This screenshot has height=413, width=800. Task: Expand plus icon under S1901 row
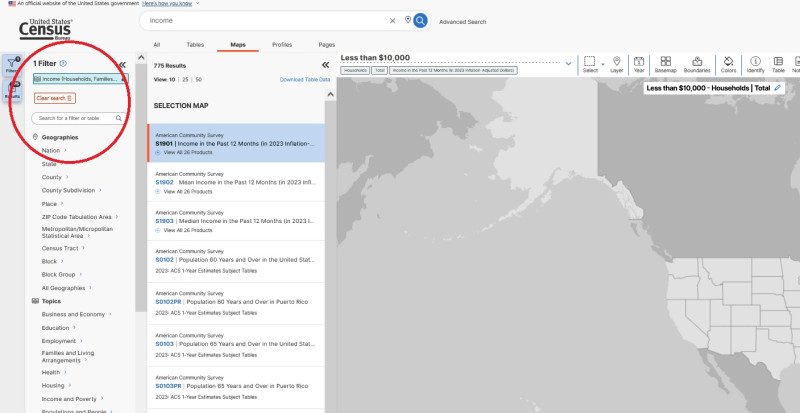click(x=158, y=153)
